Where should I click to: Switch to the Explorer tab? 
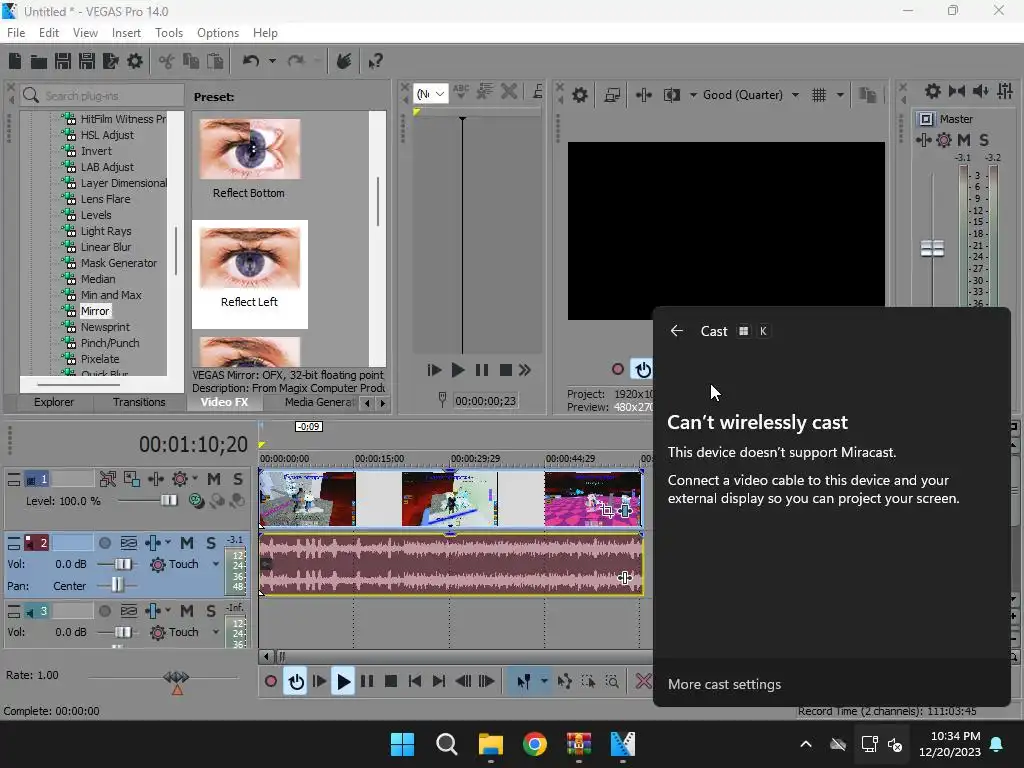pyautogui.click(x=54, y=402)
